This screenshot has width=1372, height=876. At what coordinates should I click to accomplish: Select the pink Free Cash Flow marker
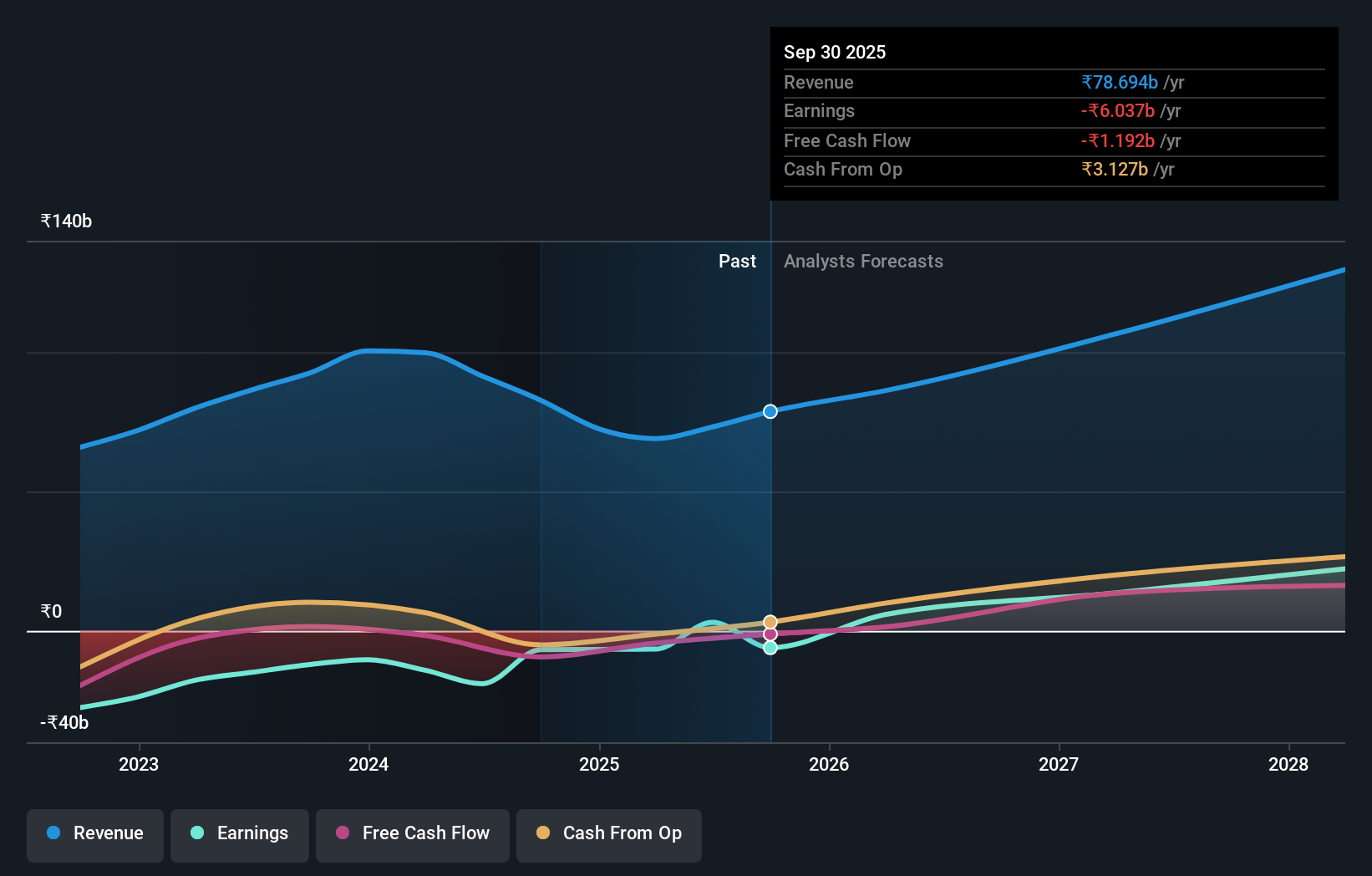point(770,634)
